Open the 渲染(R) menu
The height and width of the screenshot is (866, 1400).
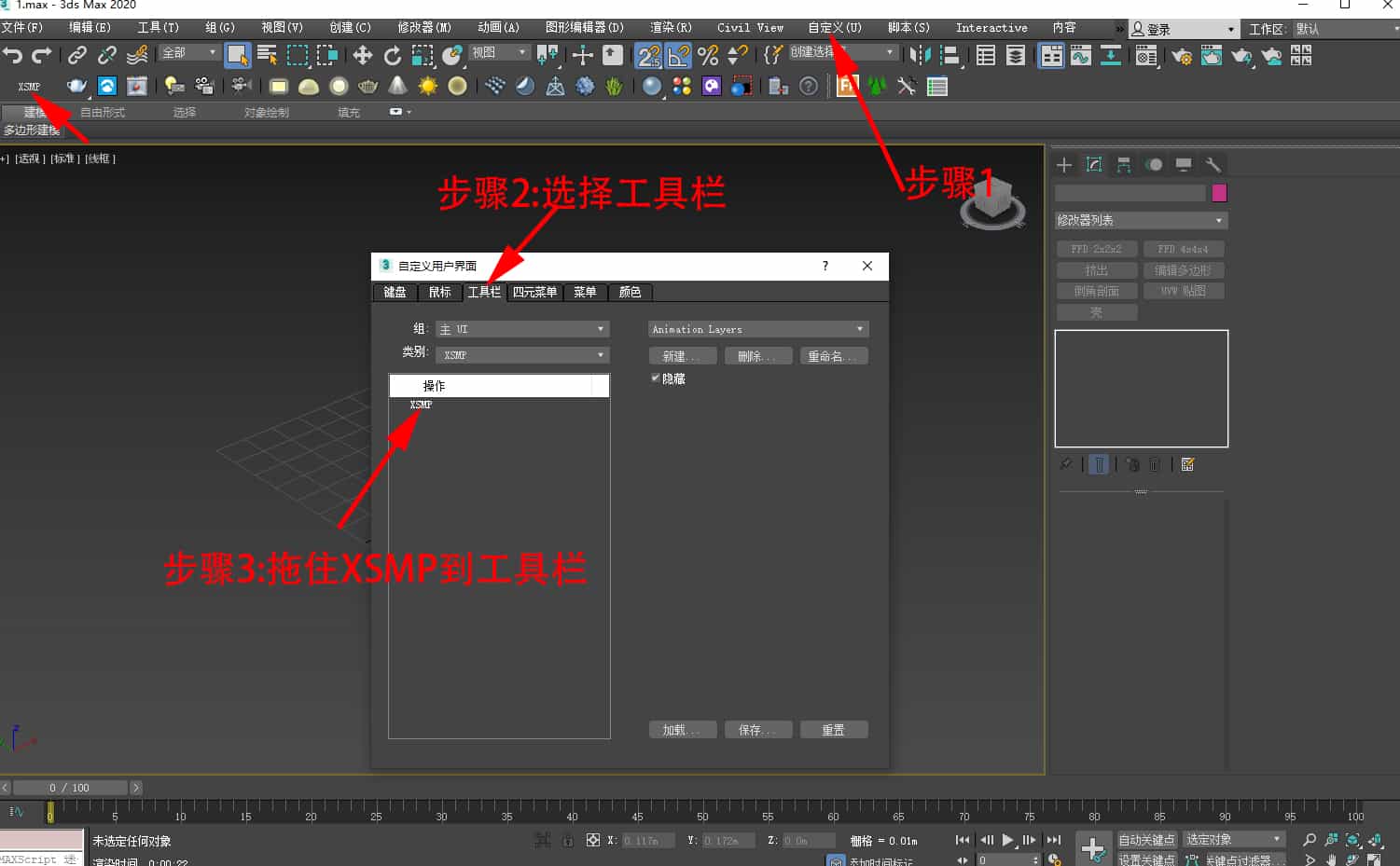[x=671, y=28]
